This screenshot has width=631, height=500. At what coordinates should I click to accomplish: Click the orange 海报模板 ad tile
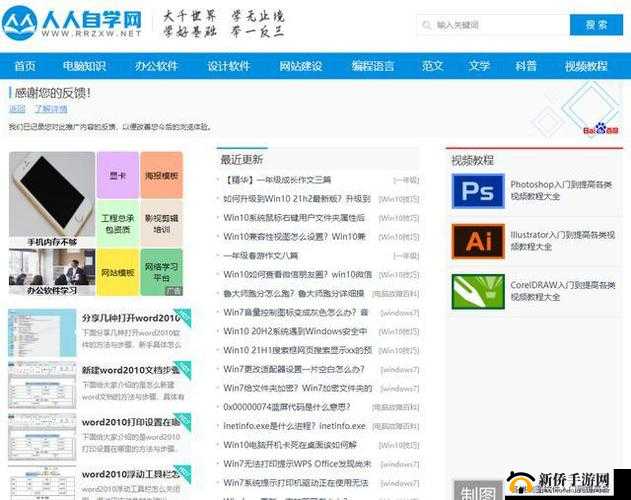tap(161, 175)
